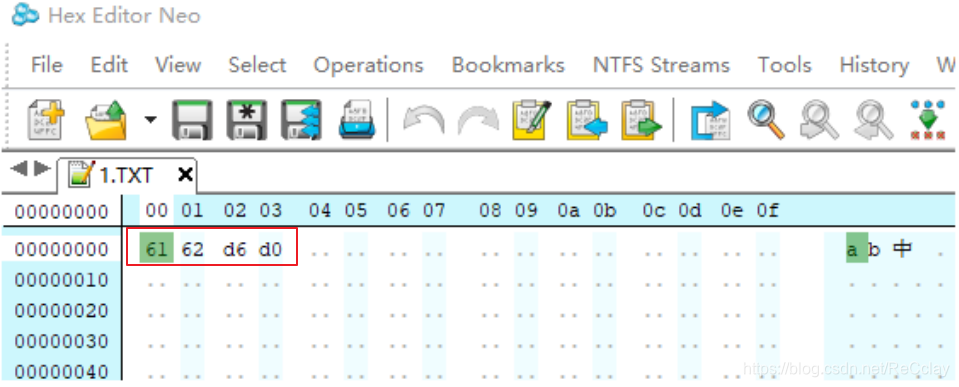Click row offset 00000020
This screenshot has height=387, width=959.
point(61,311)
